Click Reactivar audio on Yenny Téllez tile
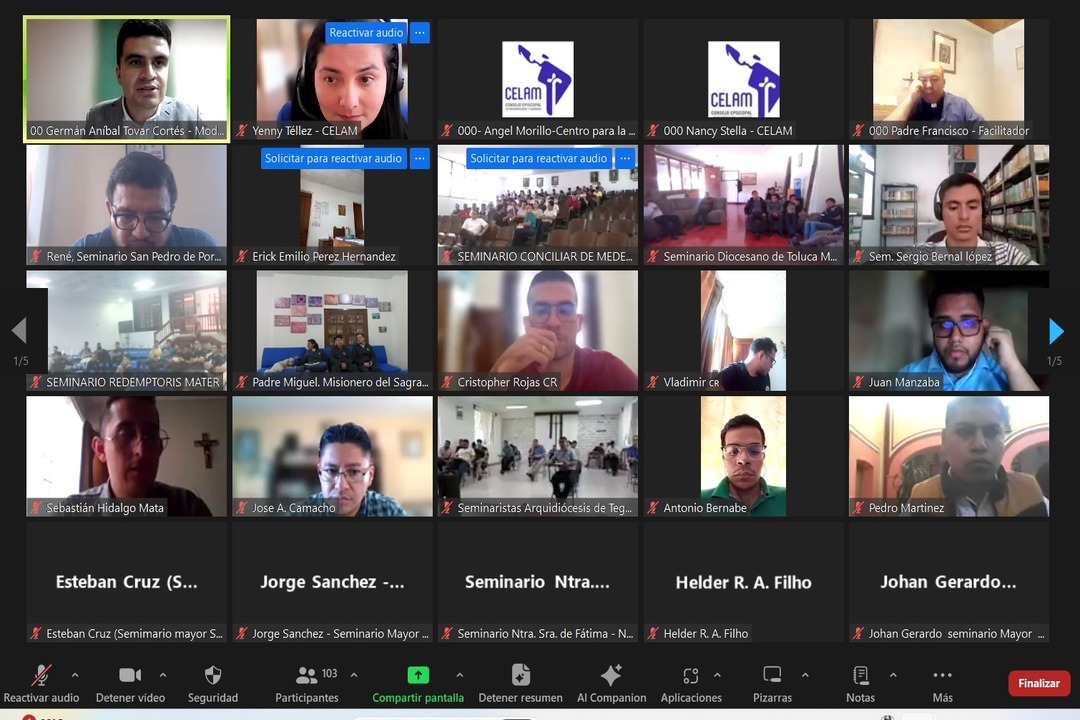Viewport: 1080px width, 720px height. (366, 33)
